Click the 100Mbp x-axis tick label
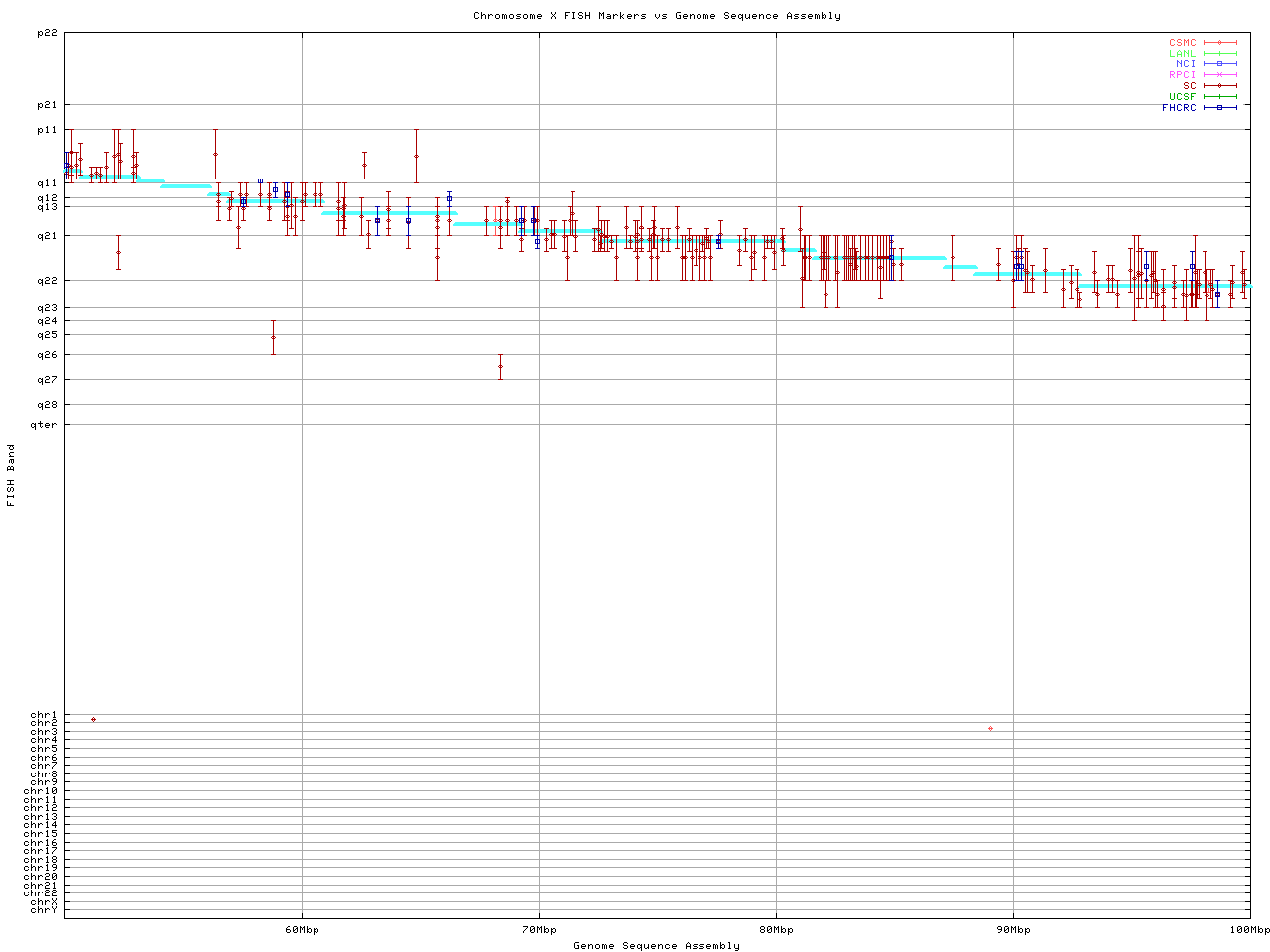 coord(1249,930)
